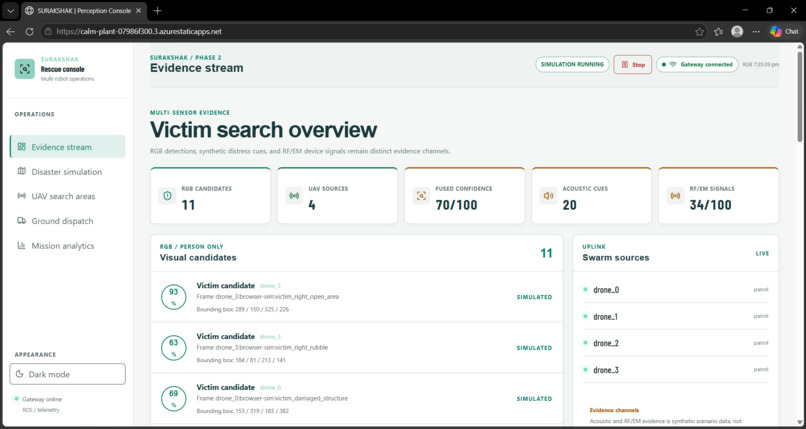Viewport: 806px width, 429px height.
Task: Click the moon icon in Dark mode button
Action: 20,374
